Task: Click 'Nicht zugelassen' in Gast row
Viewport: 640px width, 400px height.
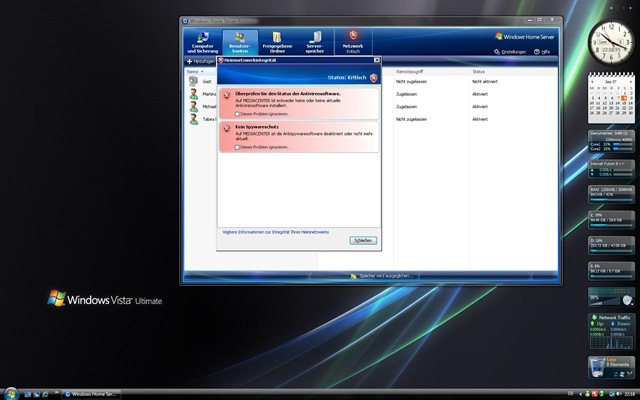Action: point(411,82)
